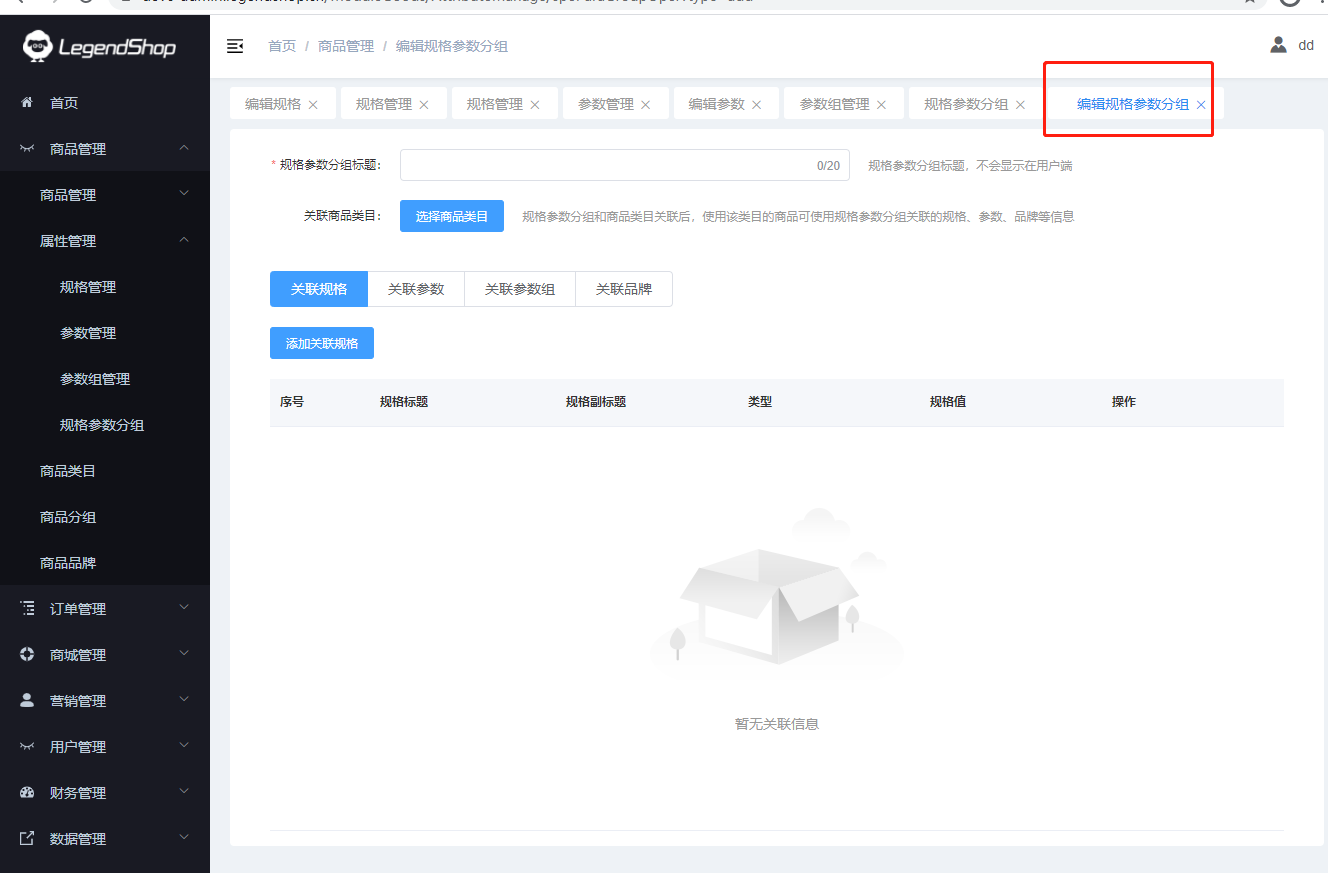
Task: Switch to the 关联参数 tab
Action: pyautogui.click(x=416, y=289)
